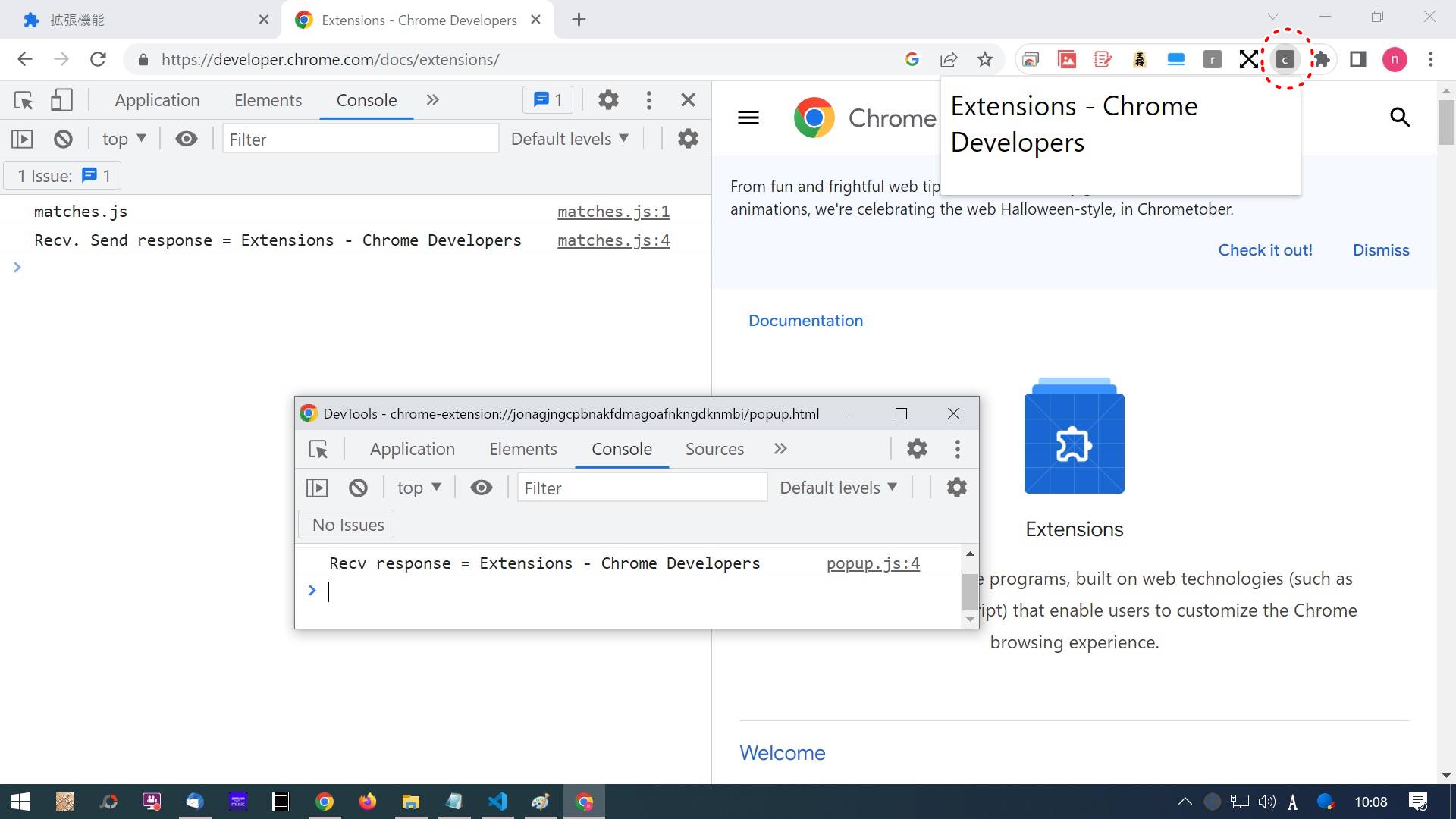Click the share page icon in address bar
The image size is (1456, 819).
949,59
